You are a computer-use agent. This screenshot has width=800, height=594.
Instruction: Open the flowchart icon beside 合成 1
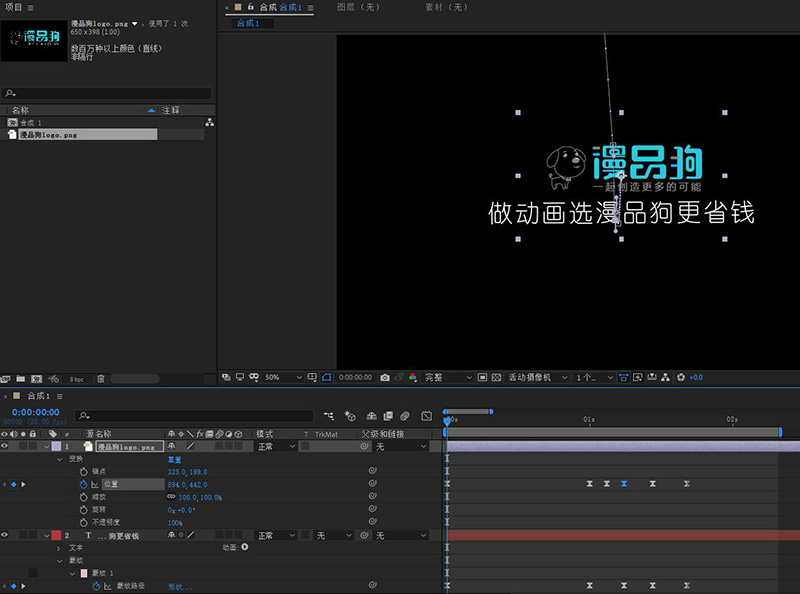pyautogui.click(x=210, y=122)
